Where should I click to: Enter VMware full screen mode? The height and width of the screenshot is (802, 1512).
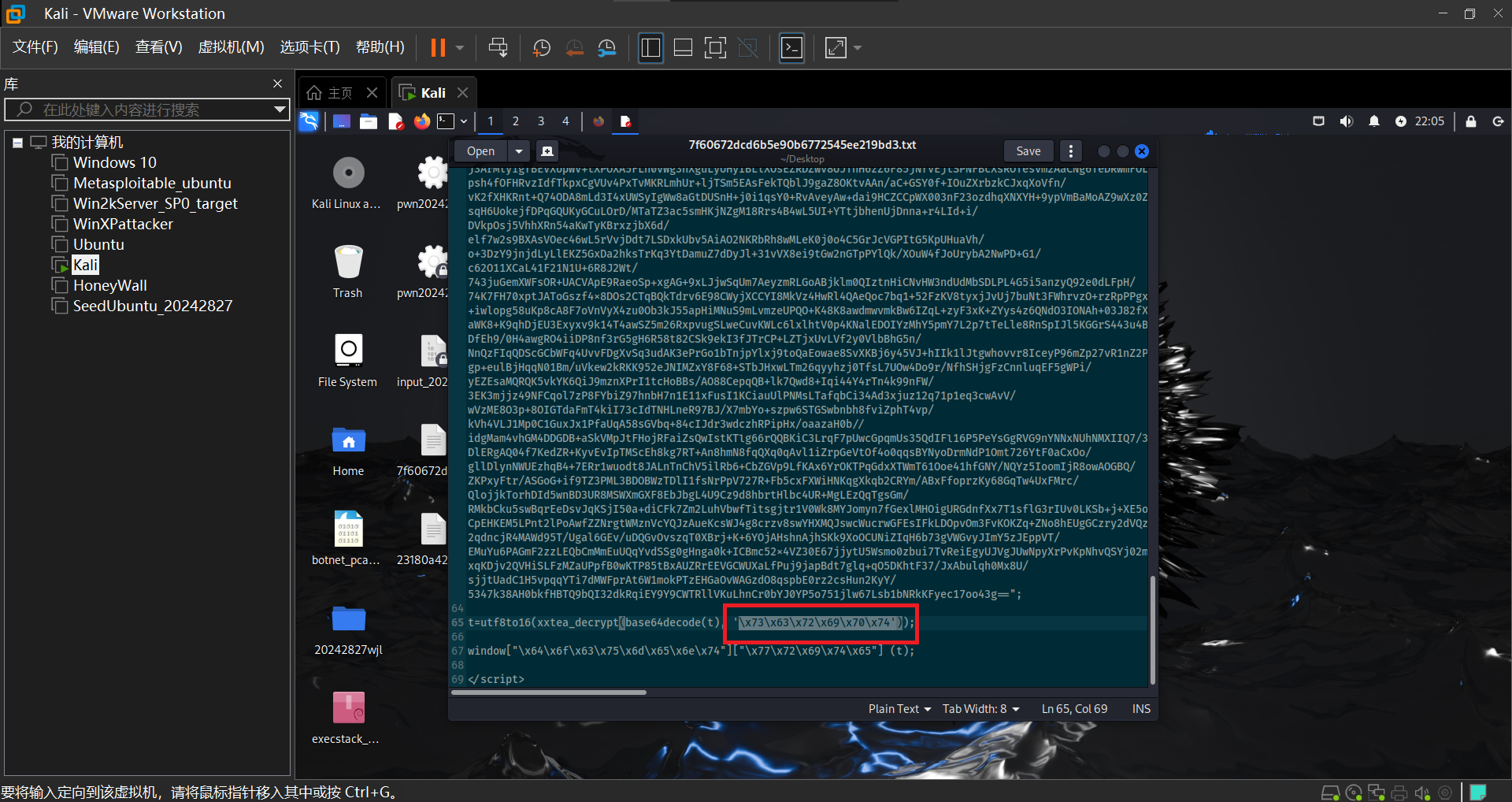point(715,48)
